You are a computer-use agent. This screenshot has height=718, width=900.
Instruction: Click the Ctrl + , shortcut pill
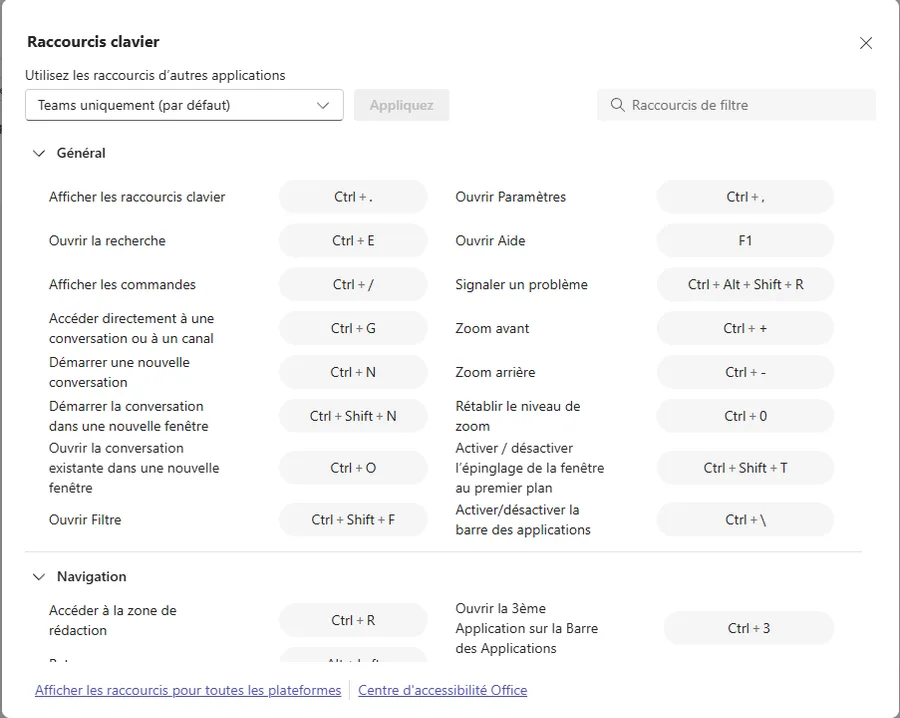point(745,197)
